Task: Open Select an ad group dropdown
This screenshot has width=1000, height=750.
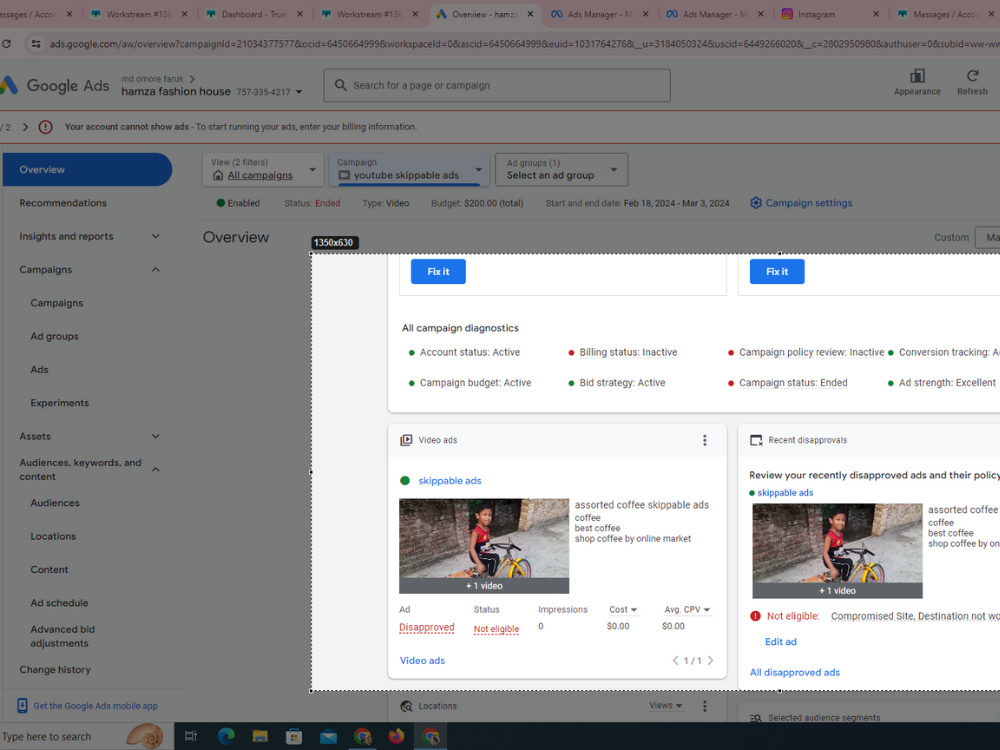Action: (x=561, y=170)
